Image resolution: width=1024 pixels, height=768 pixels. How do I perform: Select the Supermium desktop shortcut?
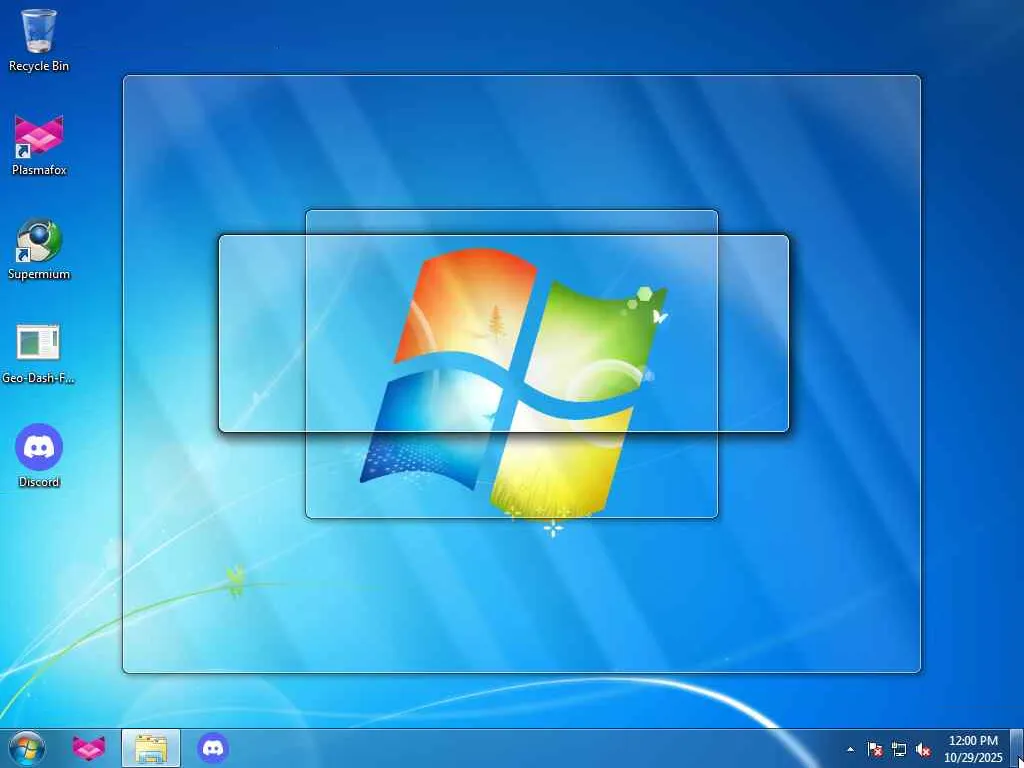39,249
